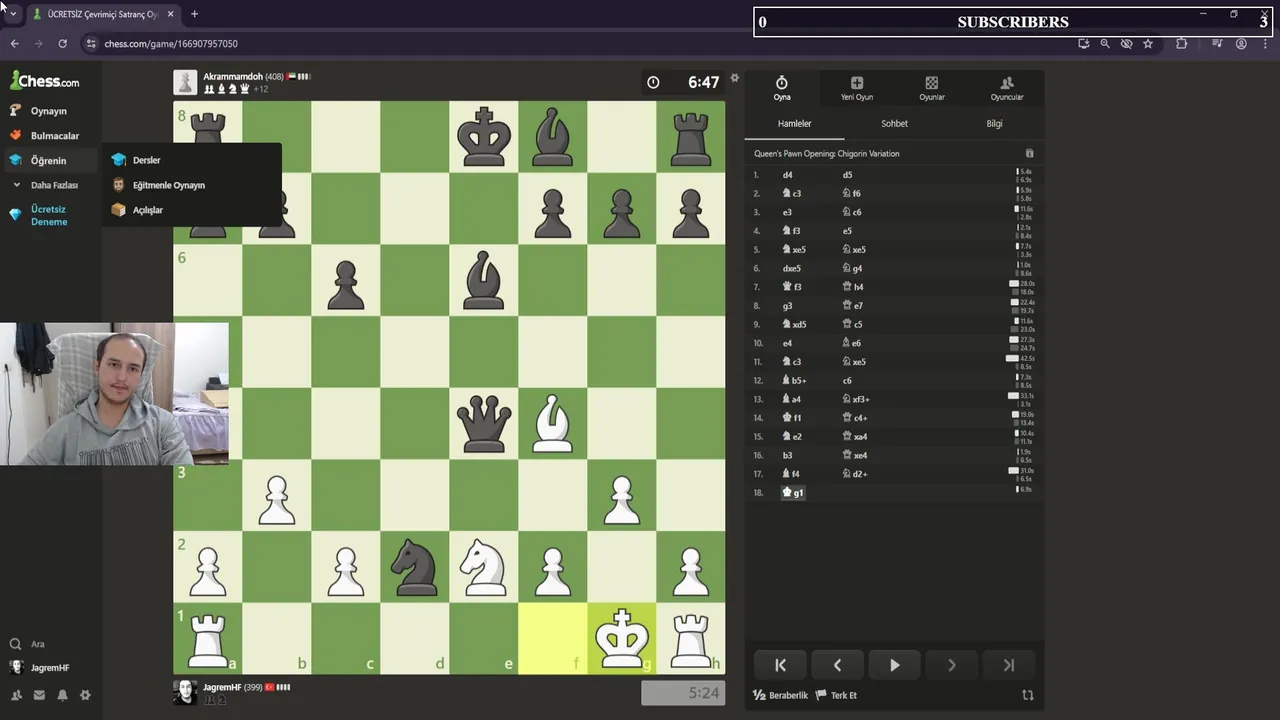Viewport: 1280px width, 720px height.
Task: Open Öğrenin in the sidebar
Action: click(x=48, y=160)
